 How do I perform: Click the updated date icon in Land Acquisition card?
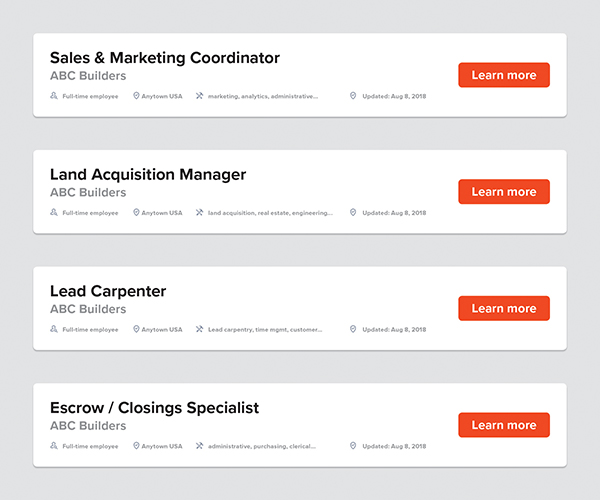point(353,212)
